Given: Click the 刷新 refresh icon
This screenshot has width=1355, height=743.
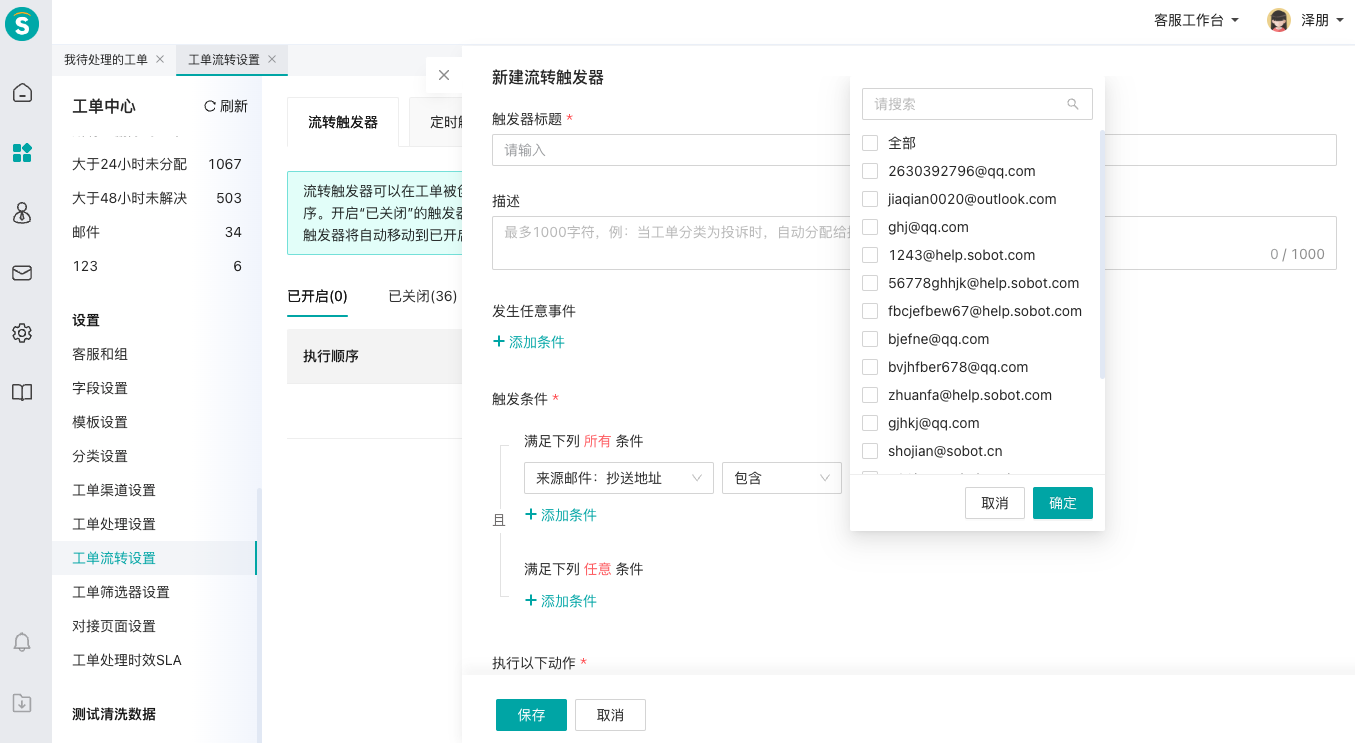Looking at the screenshot, I should (210, 106).
